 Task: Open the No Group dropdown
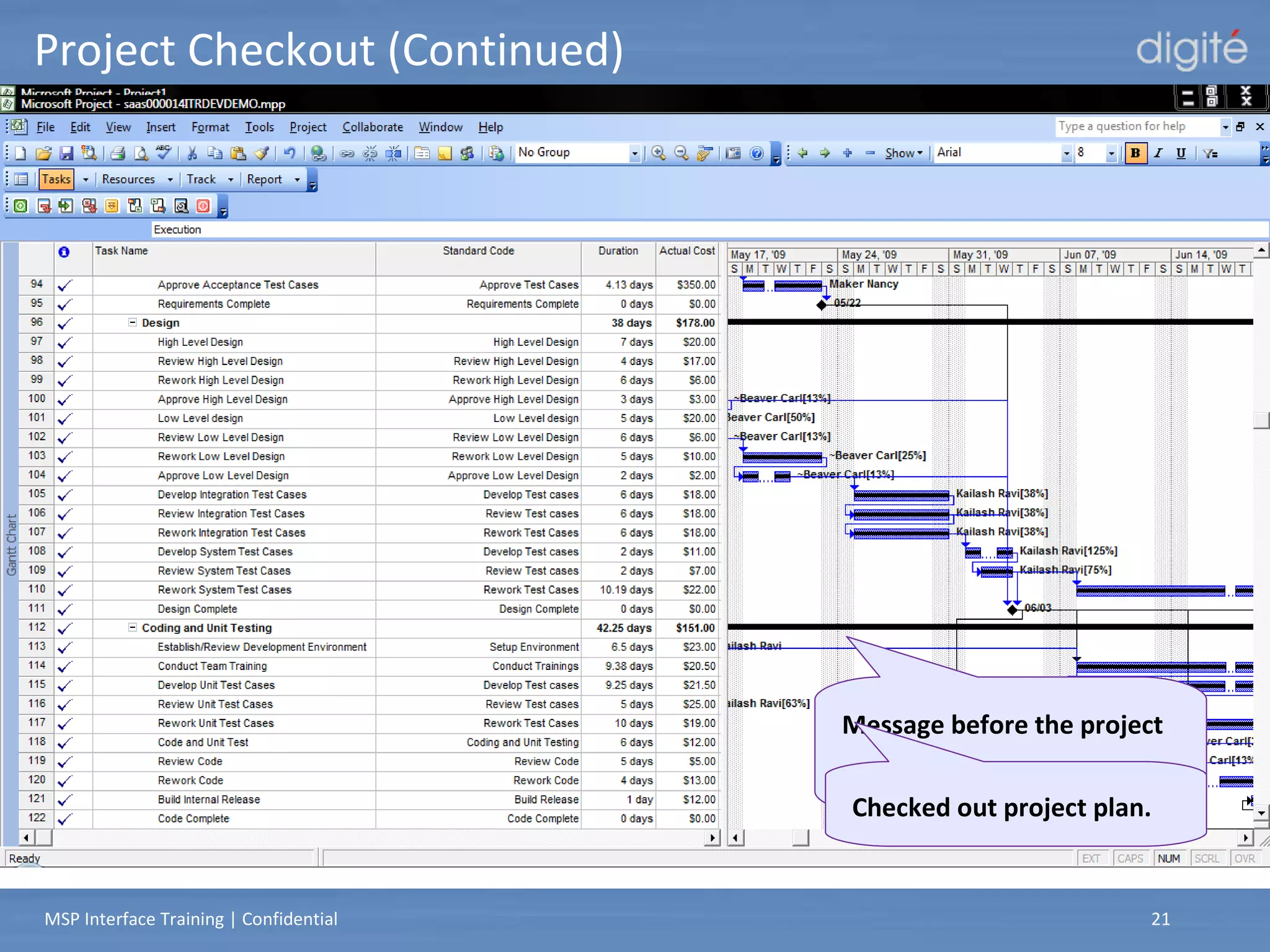[634, 153]
